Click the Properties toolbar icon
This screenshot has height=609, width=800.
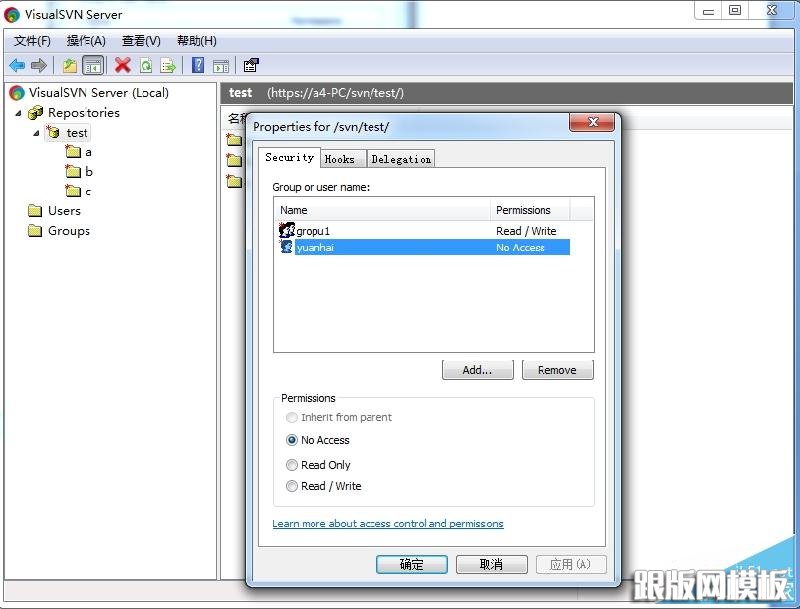coord(251,65)
